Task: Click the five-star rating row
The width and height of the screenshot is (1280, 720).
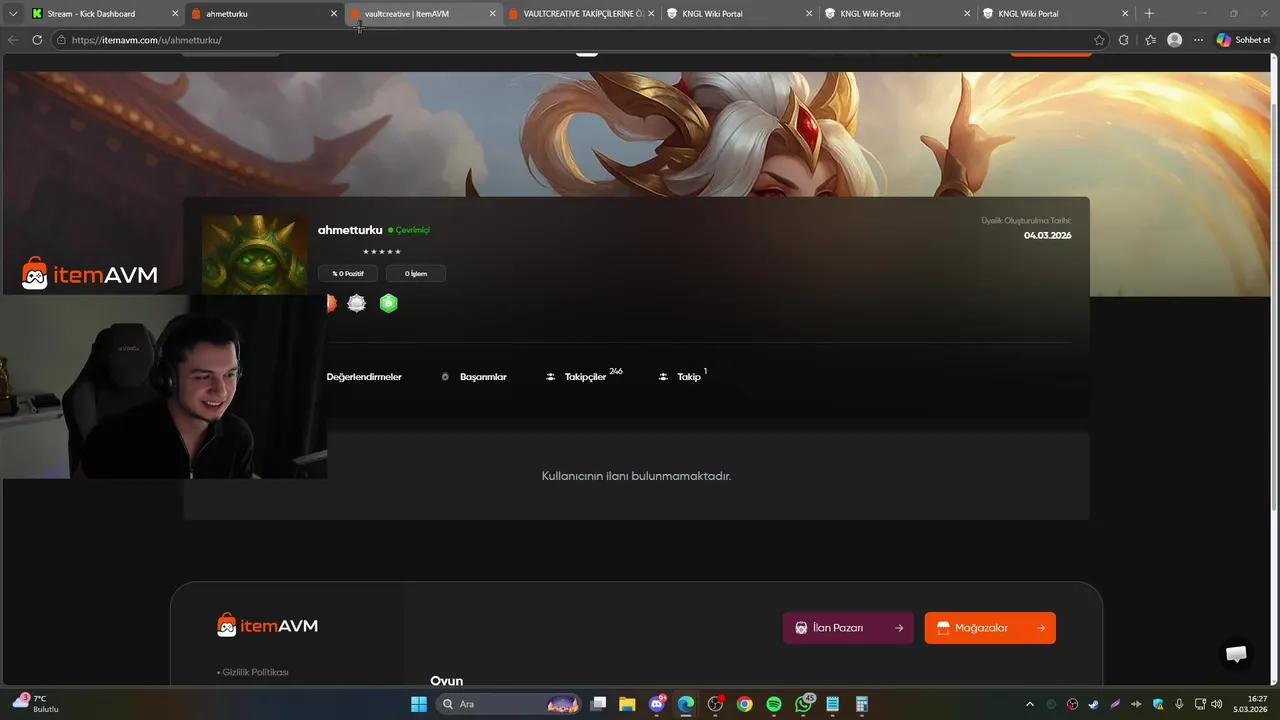Action: point(382,252)
